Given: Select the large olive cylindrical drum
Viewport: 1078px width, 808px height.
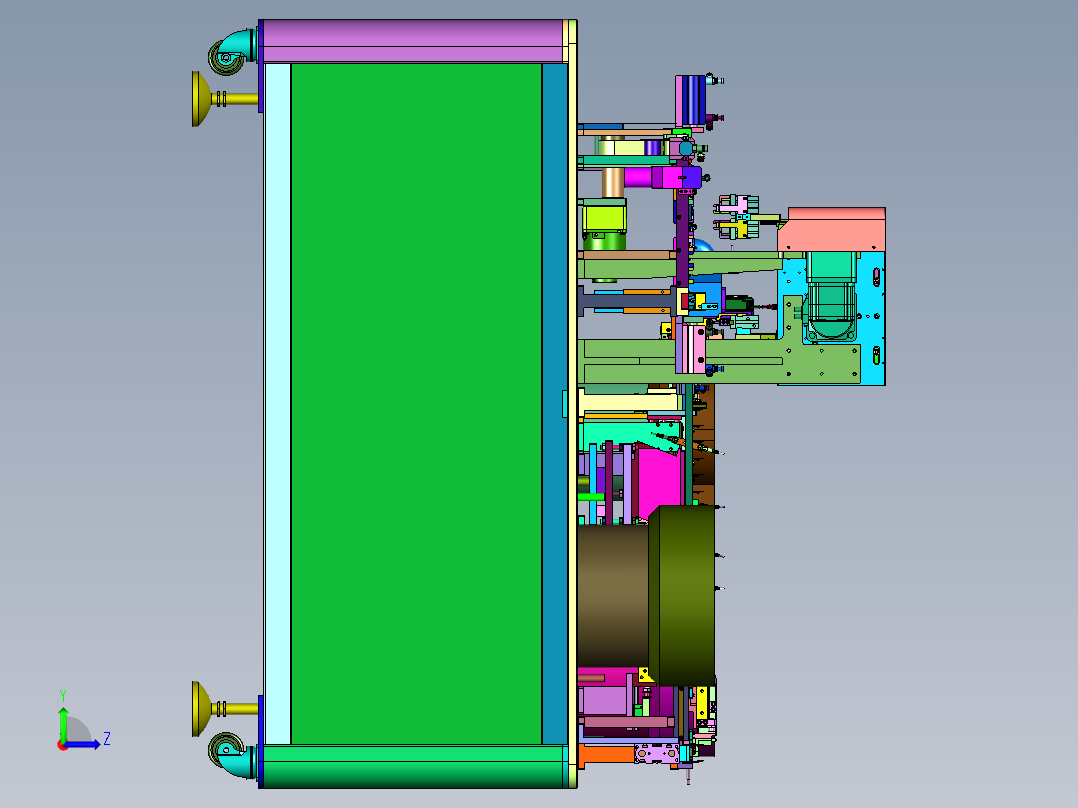Looking at the screenshot, I should point(682,596).
